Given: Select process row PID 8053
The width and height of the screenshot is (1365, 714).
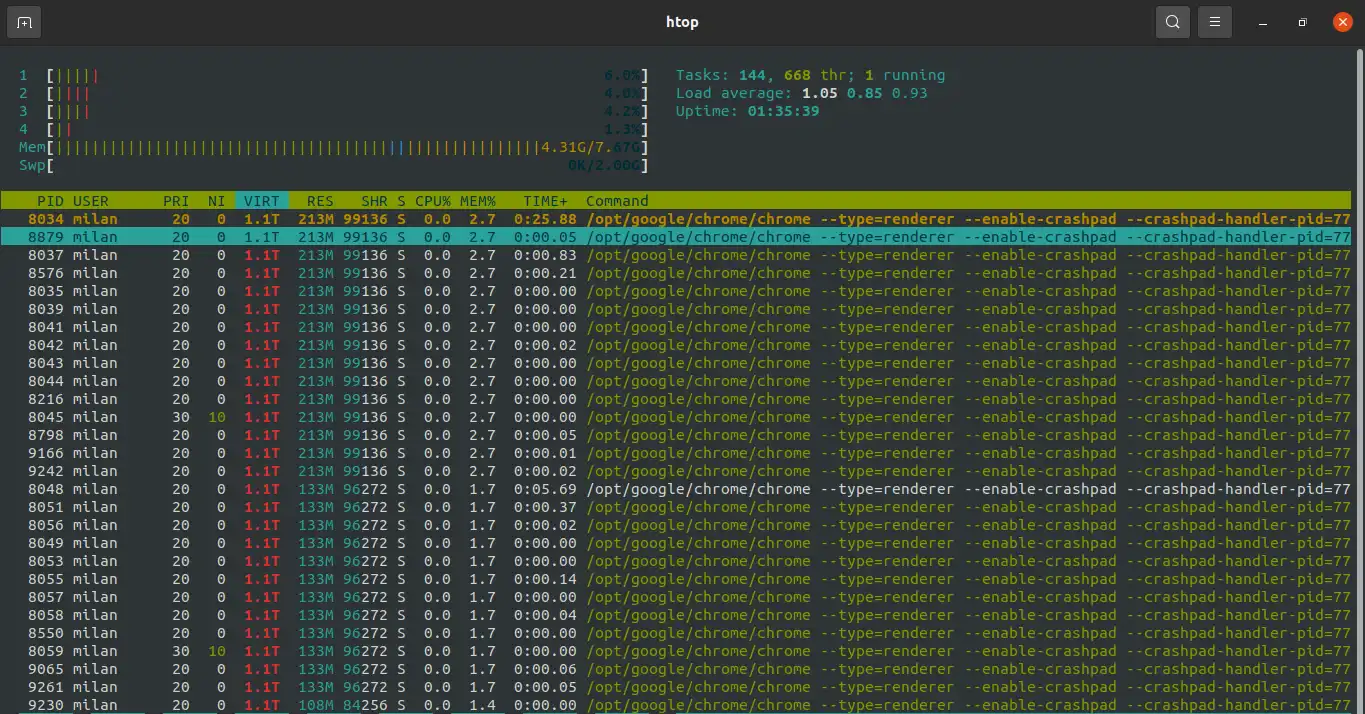Looking at the screenshot, I should (x=676, y=561).
